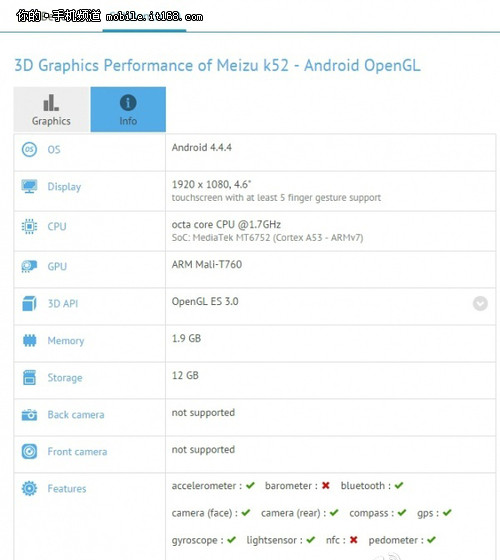Click the green check beside gps
The image size is (500, 560).
click(x=447, y=513)
